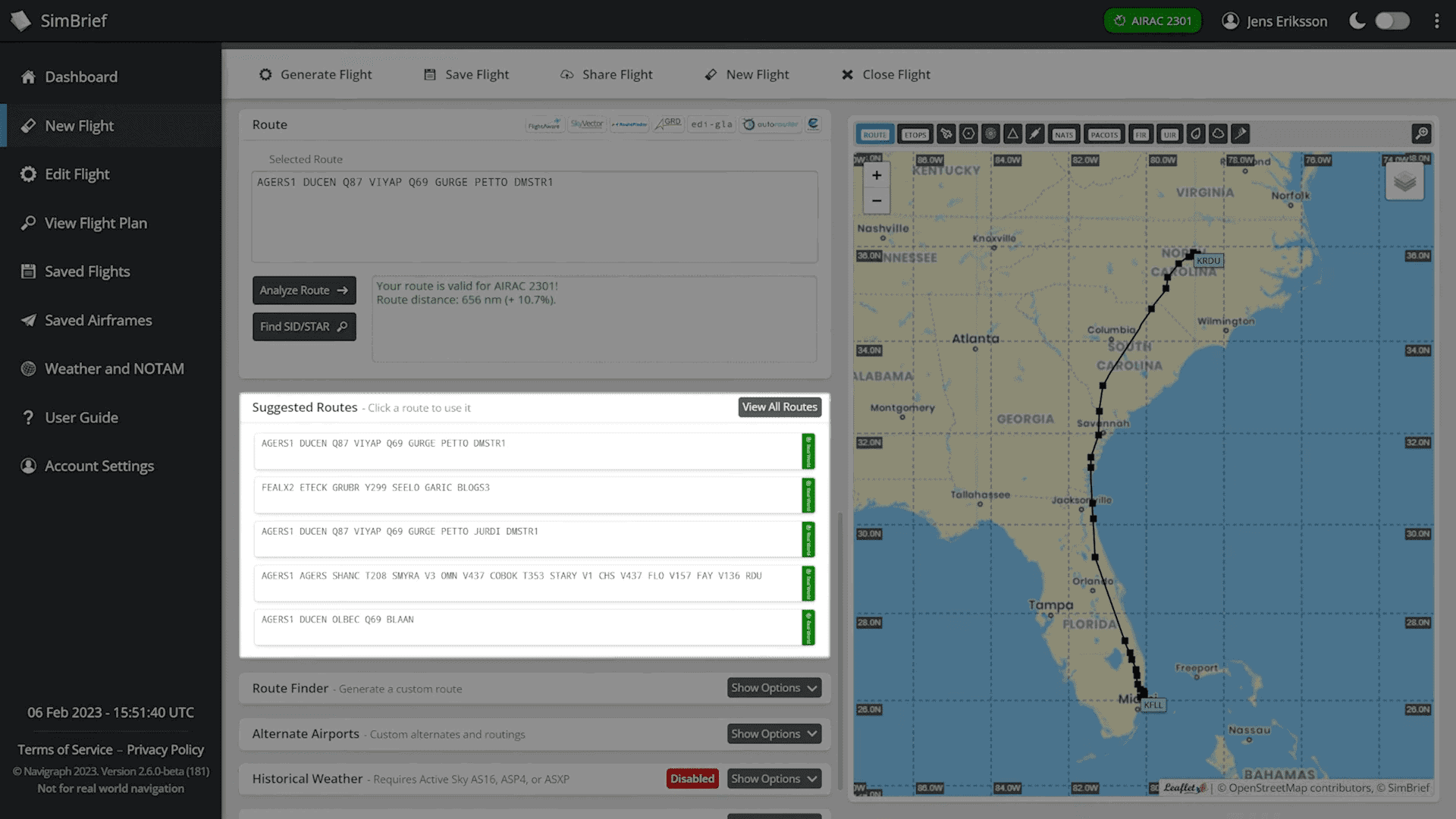This screenshot has width=1456, height=819.
Task: Switch to Weather and NOTAM section
Action: (x=114, y=369)
